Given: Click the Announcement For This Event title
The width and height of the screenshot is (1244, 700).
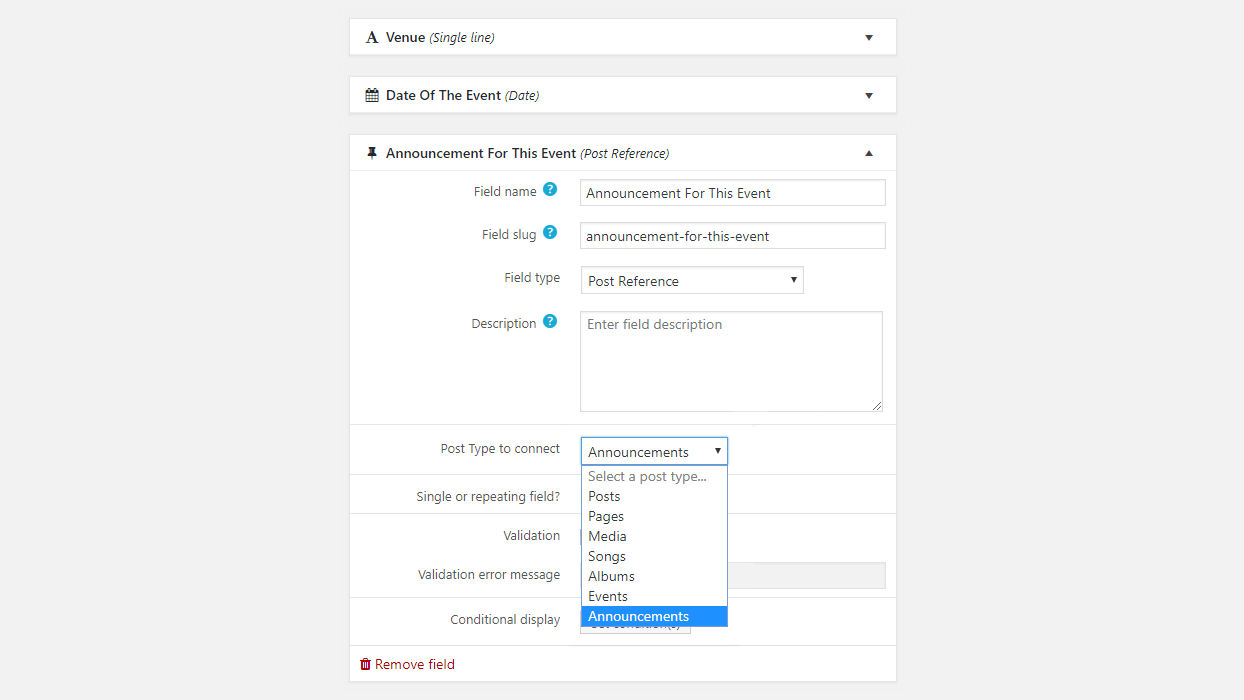Looking at the screenshot, I should [481, 154].
